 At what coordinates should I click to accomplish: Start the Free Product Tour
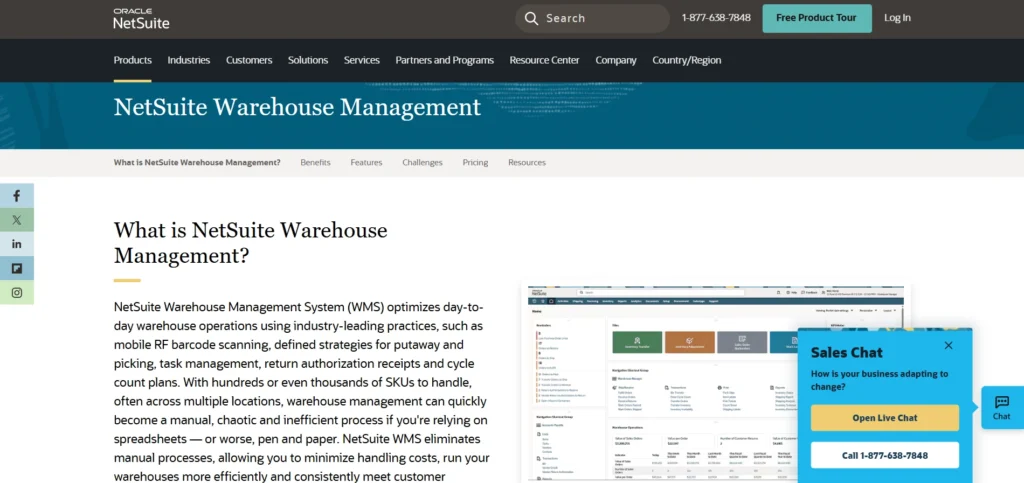816,18
